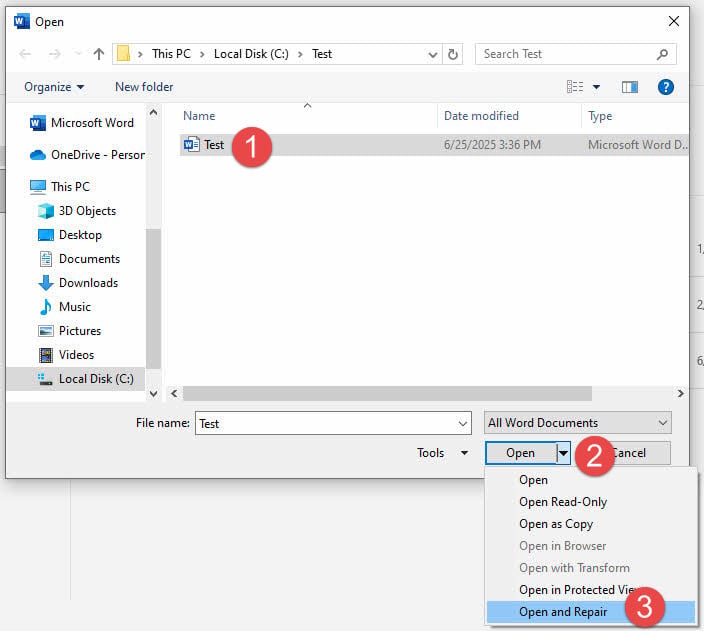Show the preview pane
This screenshot has width=704, height=631.
pyautogui.click(x=629, y=87)
